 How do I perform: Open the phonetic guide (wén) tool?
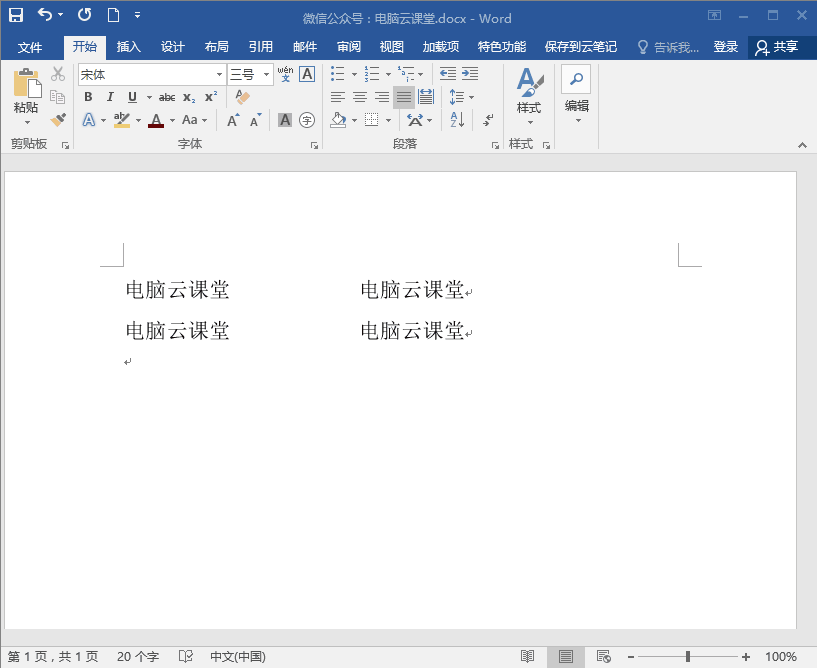click(x=285, y=74)
